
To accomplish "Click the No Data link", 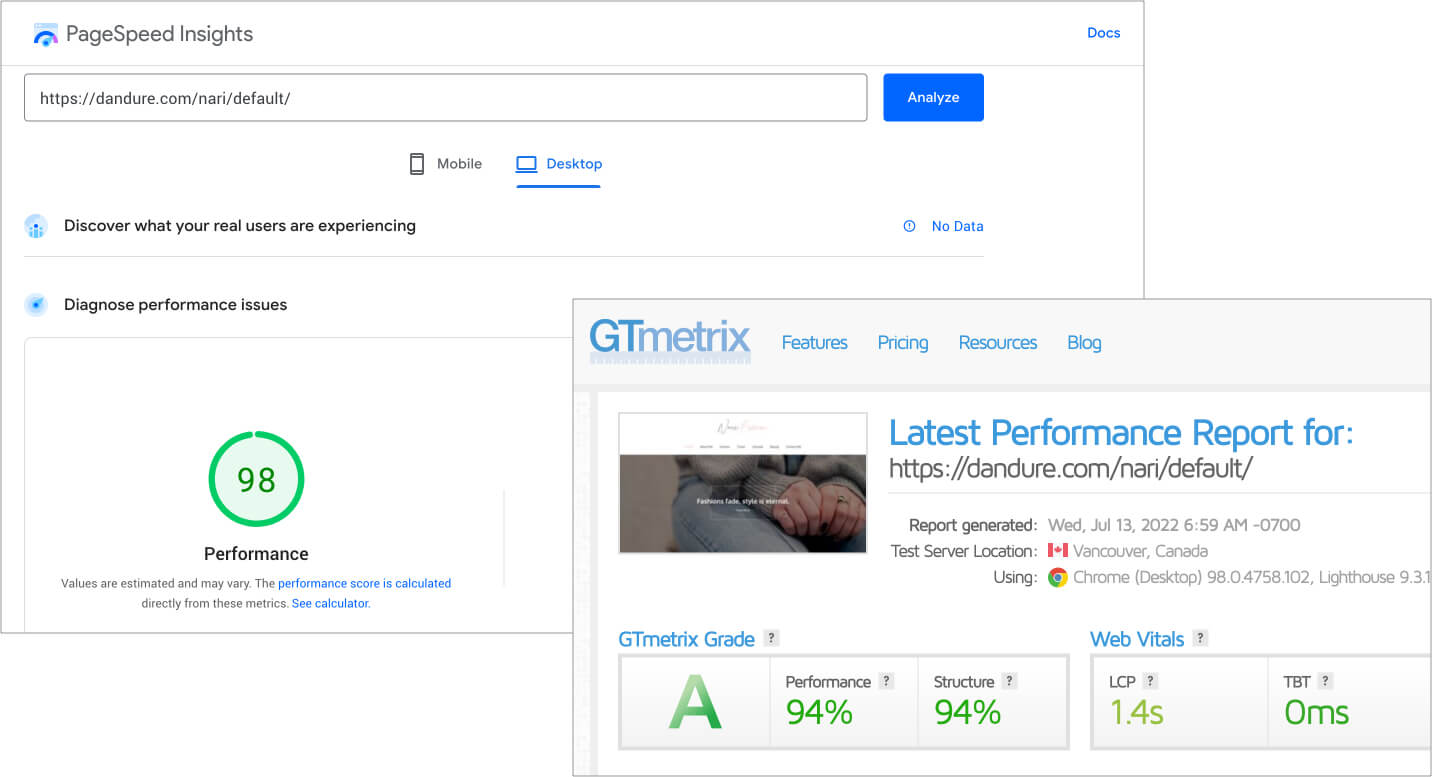I will coord(958,226).
